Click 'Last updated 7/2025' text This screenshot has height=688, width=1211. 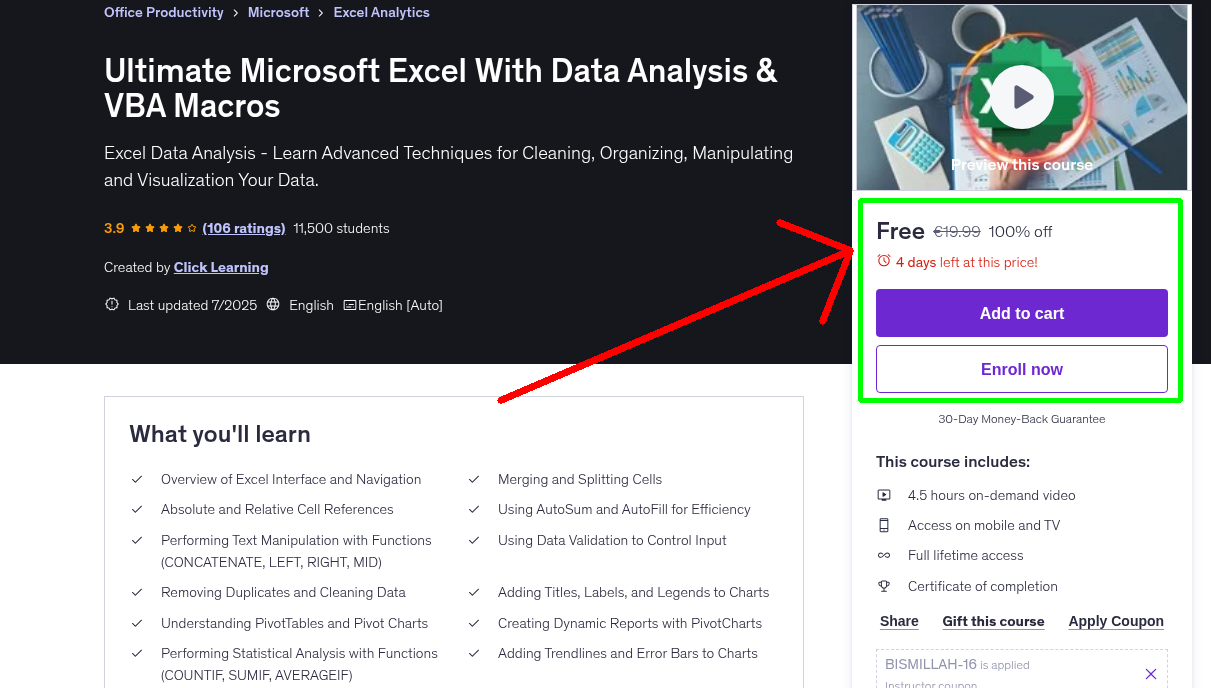coord(192,305)
